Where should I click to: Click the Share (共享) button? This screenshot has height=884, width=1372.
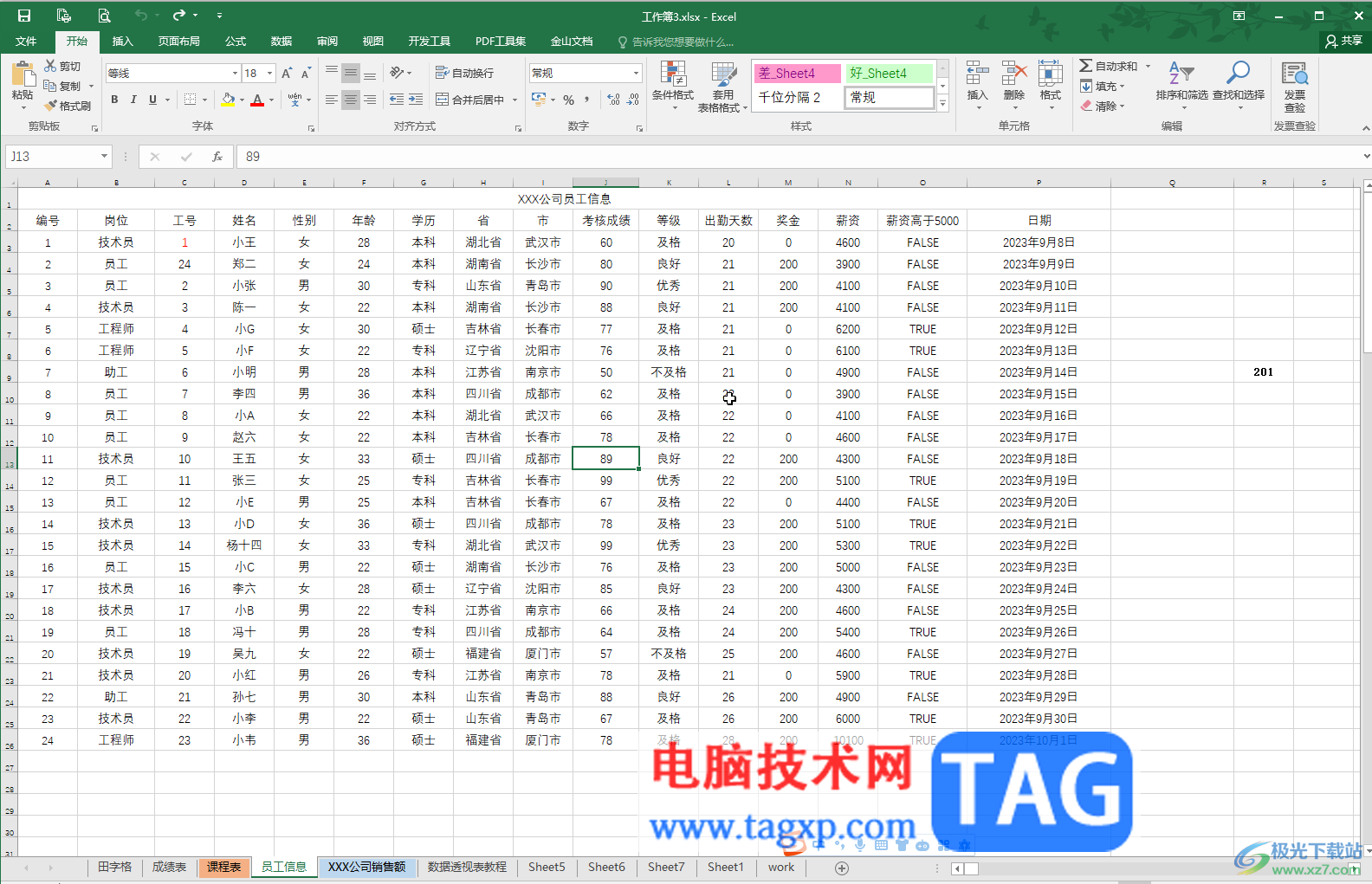click(x=1343, y=41)
